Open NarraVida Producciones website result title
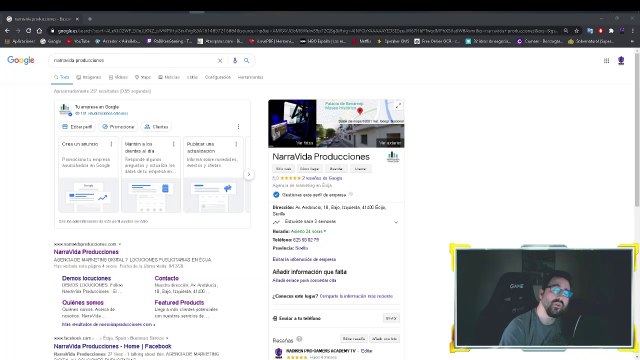Viewport: 640px width, 360px height. point(86,252)
